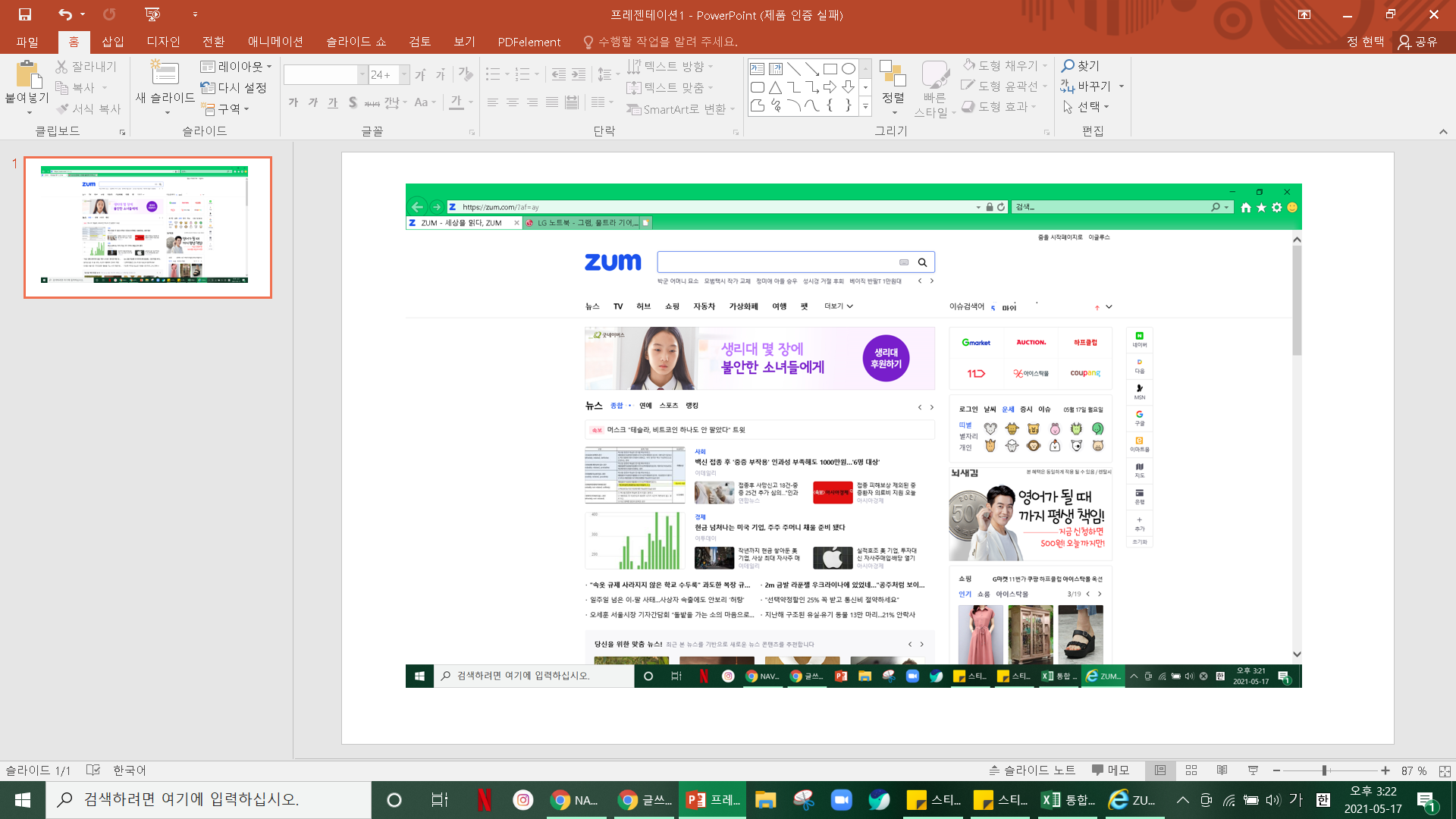
Task: Fit slide to current window
Action: (x=1444, y=770)
